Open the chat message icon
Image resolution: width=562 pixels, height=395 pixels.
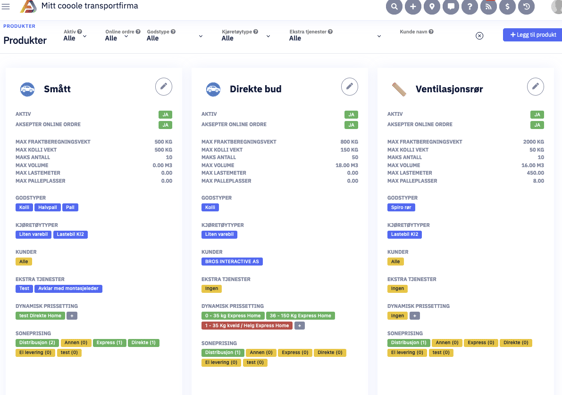pyautogui.click(x=451, y=6)
